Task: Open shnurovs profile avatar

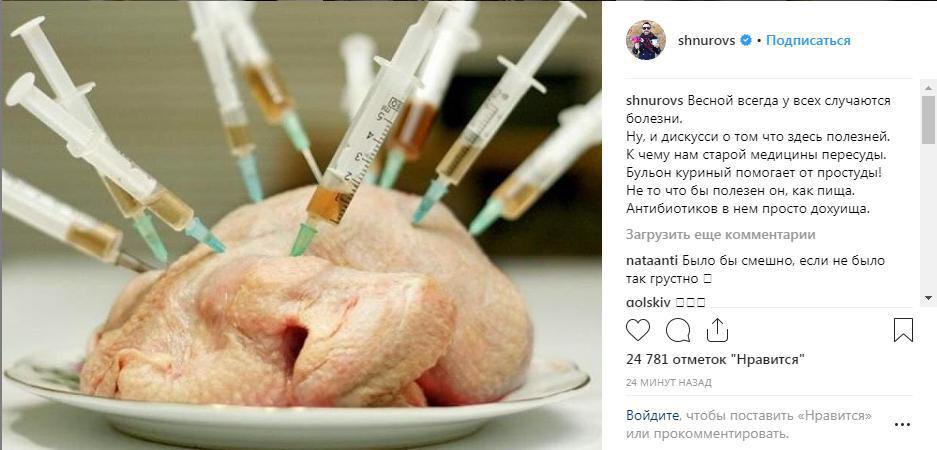Action: click(645, 40)
